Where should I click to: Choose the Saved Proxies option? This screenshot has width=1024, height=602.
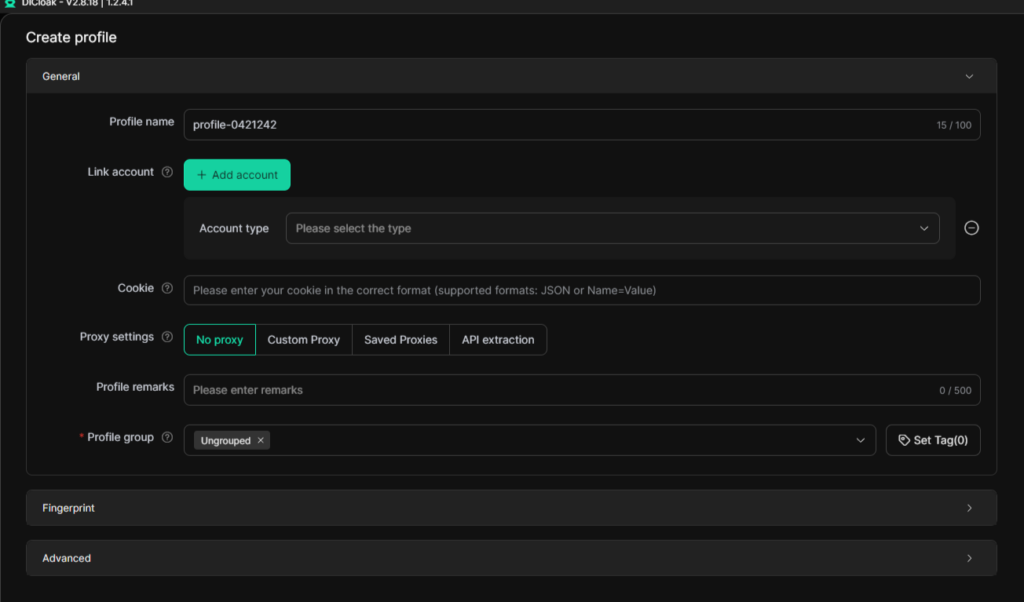click(x=400, y=340)
